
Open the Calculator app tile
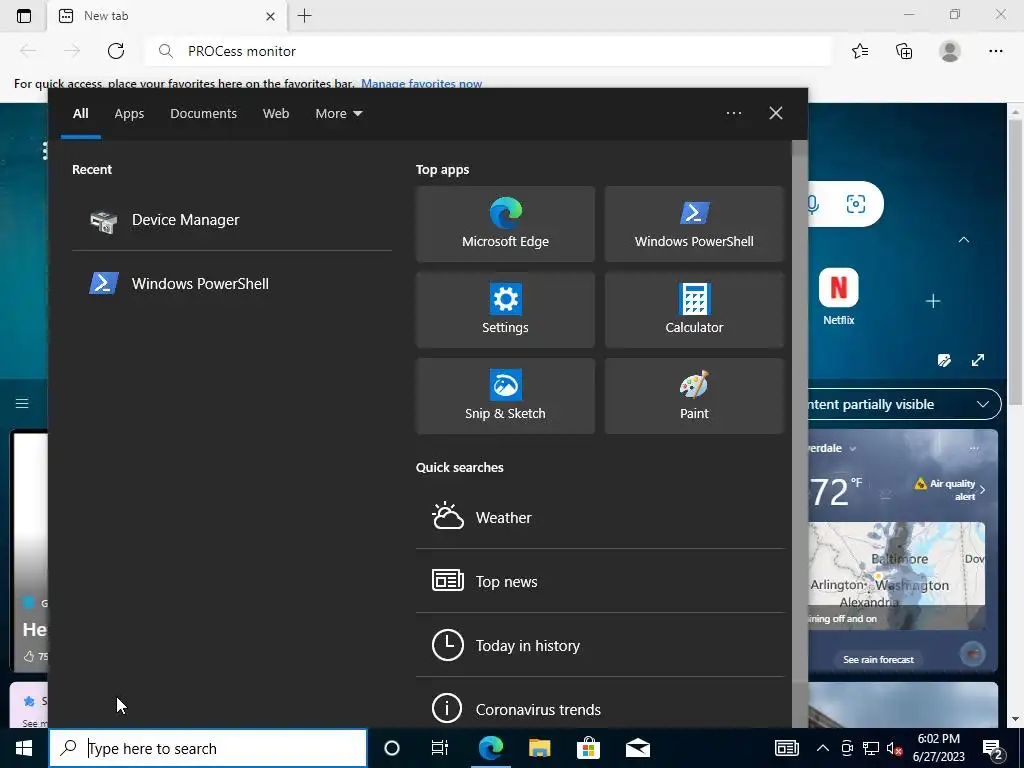pos(694,310)
